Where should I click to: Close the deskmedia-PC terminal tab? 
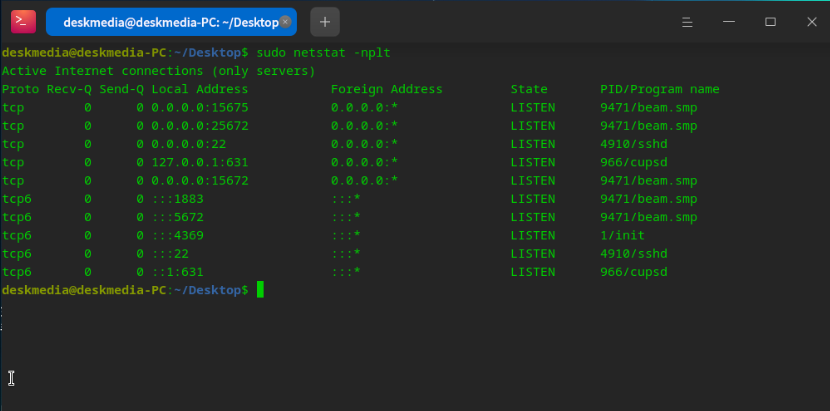point(285,22)
